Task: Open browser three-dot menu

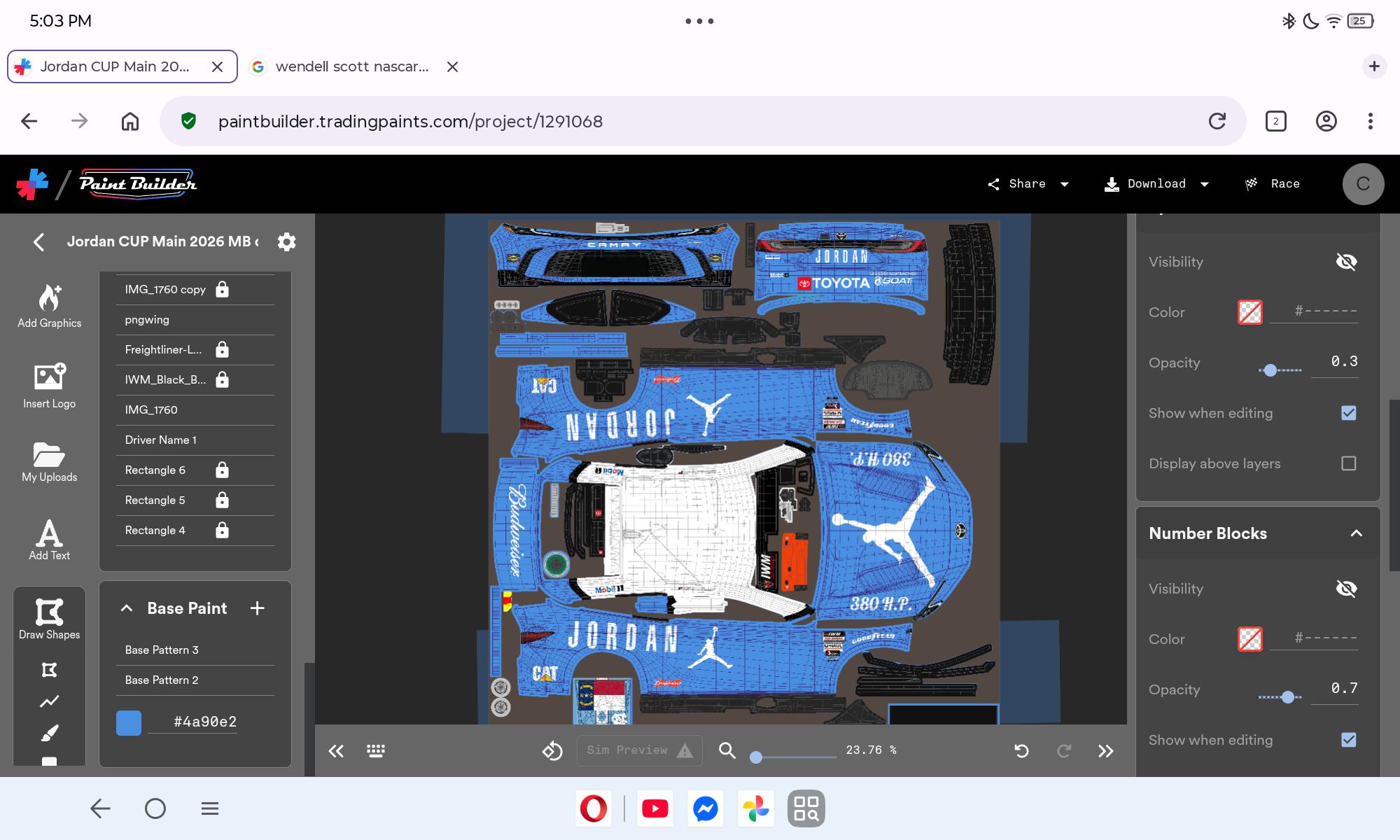Action: 1371,121
